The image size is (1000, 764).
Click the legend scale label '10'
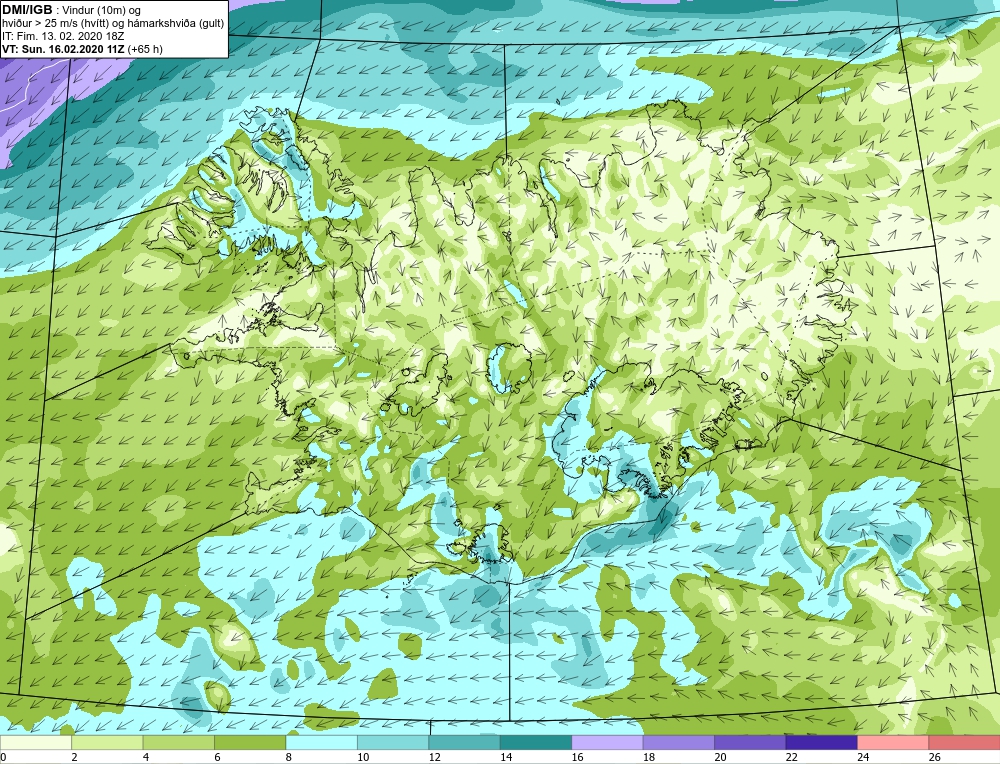click(x=363, y=757)
